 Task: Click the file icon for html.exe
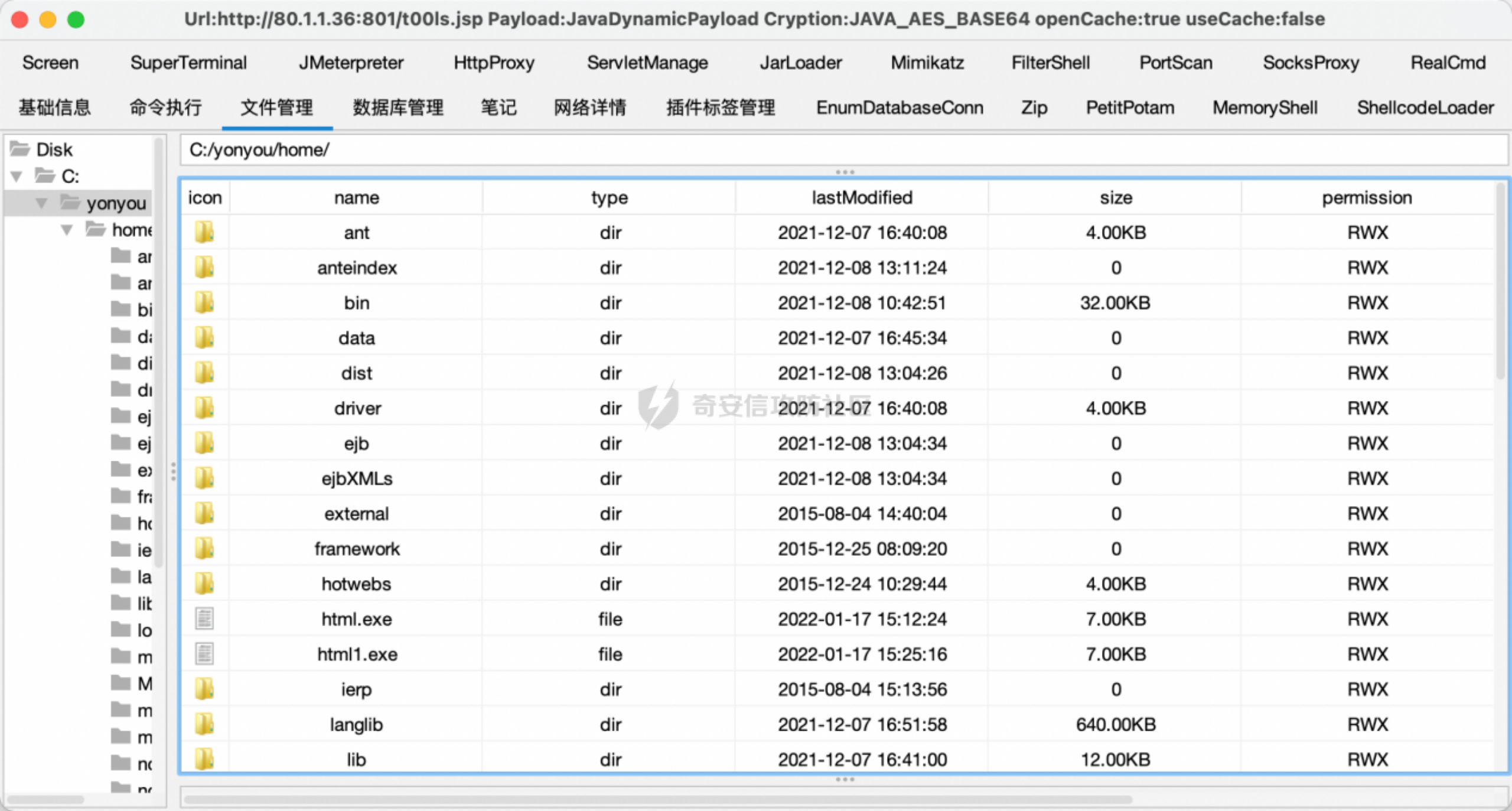(204, 618)
